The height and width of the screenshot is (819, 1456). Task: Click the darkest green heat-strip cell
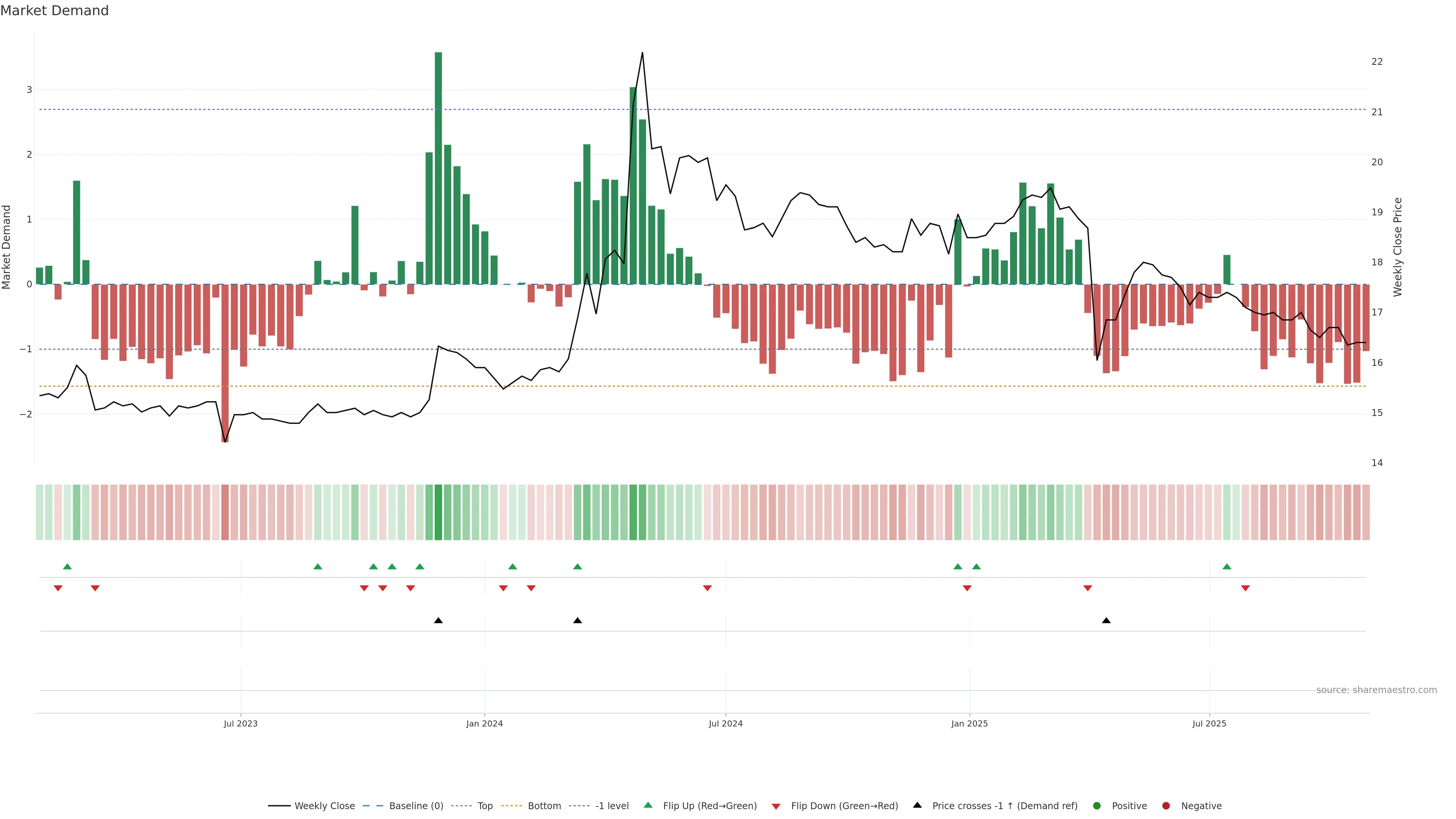438,512
